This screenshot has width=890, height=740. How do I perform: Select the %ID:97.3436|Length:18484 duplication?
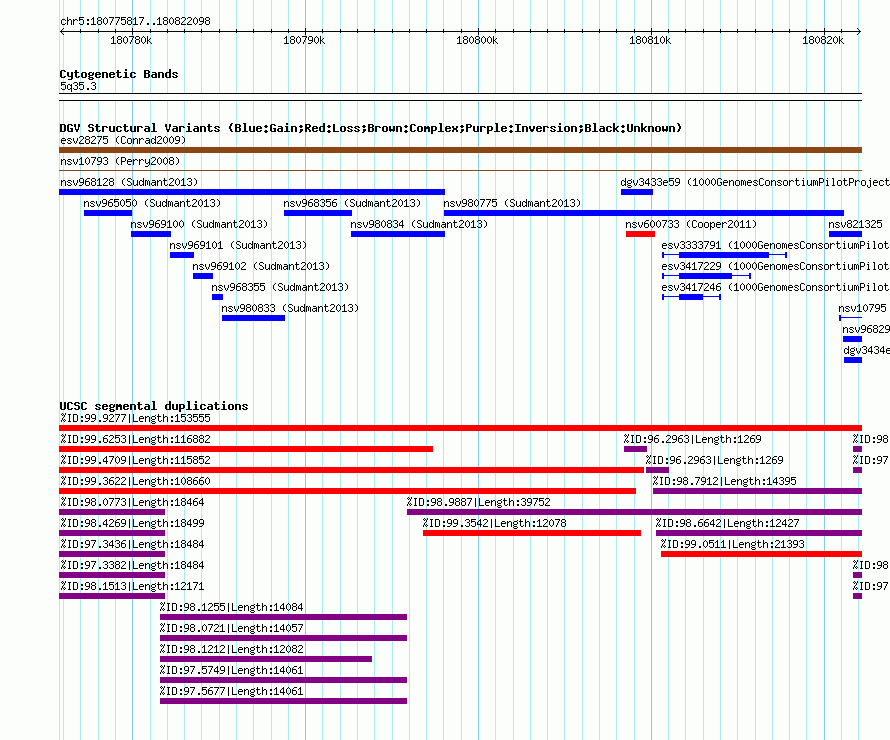point(132,544)
